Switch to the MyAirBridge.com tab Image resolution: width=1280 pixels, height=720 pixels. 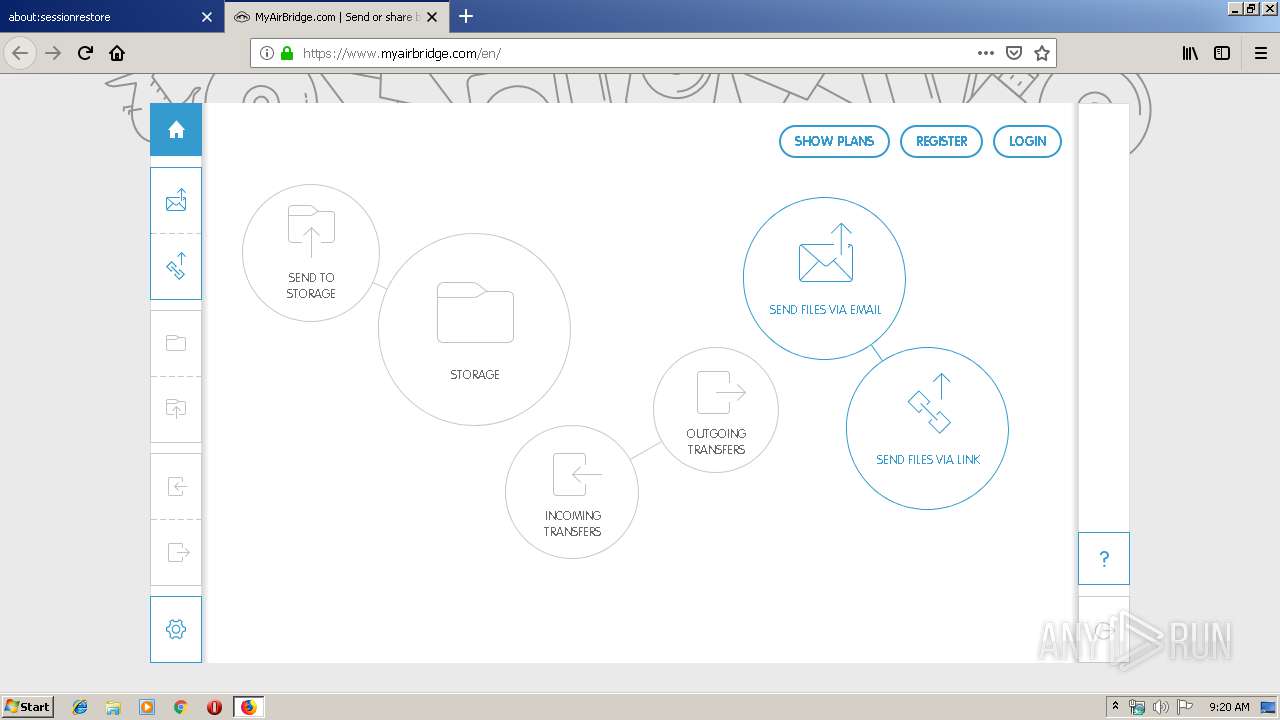coord(336,17)
